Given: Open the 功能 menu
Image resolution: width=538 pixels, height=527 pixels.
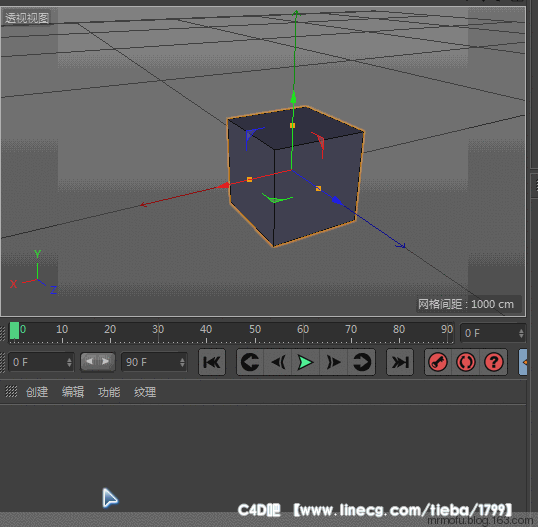Looking at the screenshot, I should pos(109,392).
